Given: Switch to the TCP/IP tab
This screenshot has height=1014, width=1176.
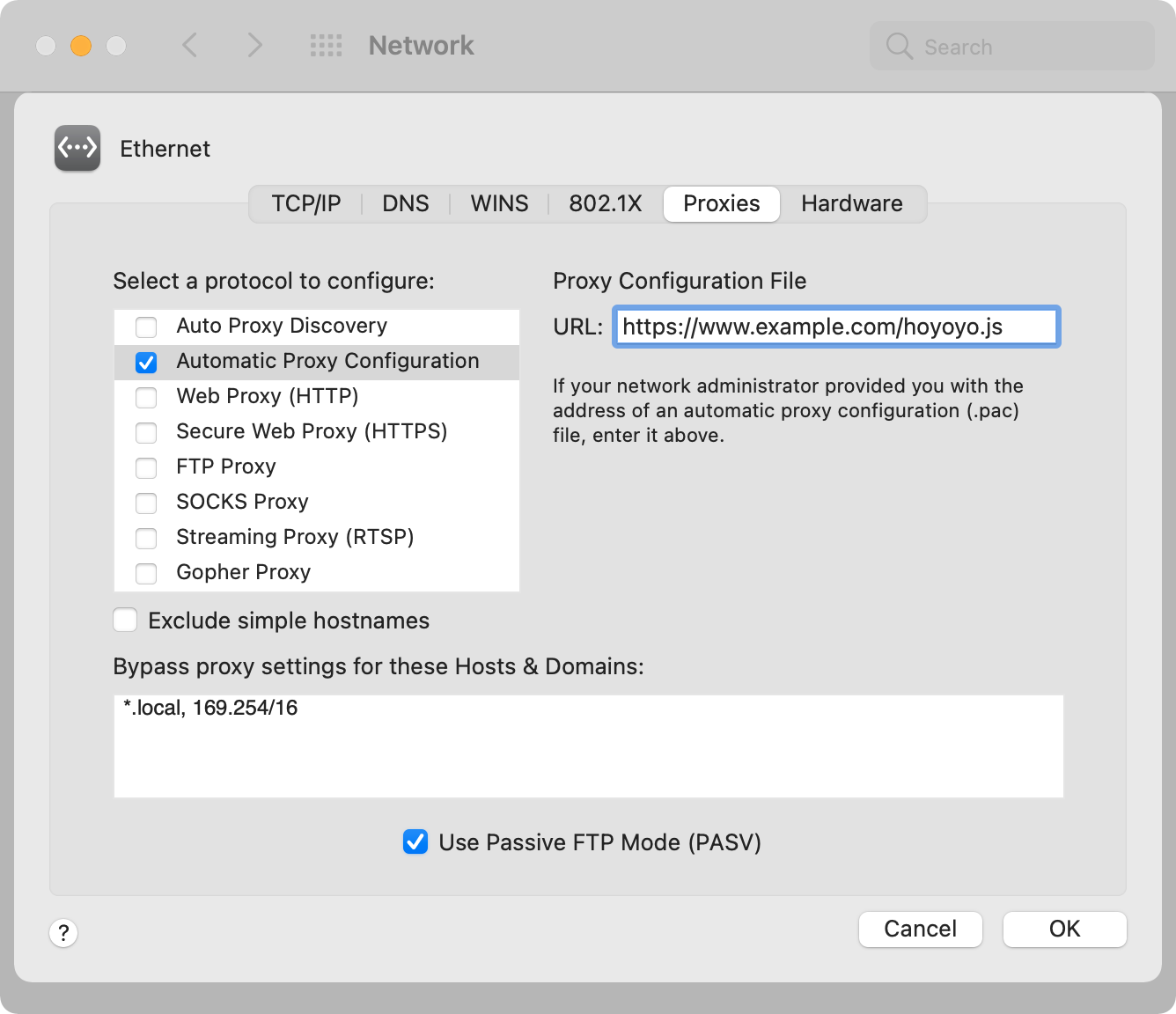Looking at the screenshot, I should (305, 204).
